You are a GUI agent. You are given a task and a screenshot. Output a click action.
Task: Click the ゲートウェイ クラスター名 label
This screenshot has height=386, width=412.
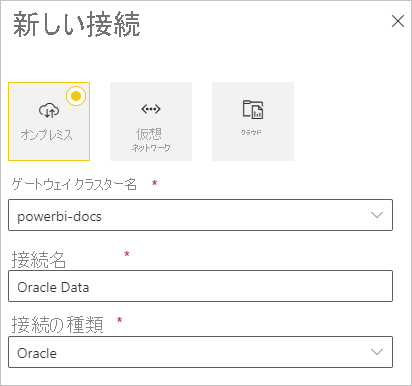tap(74, 184)
